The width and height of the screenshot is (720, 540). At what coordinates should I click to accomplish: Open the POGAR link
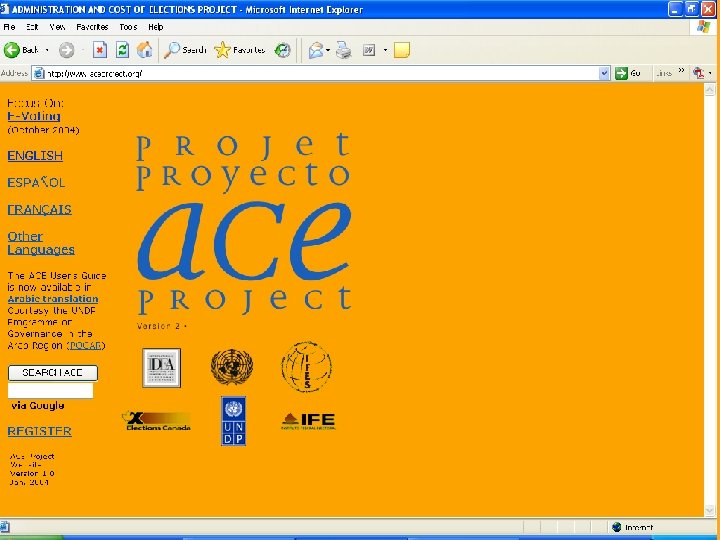pyautogui.click(x=85, y=345)
